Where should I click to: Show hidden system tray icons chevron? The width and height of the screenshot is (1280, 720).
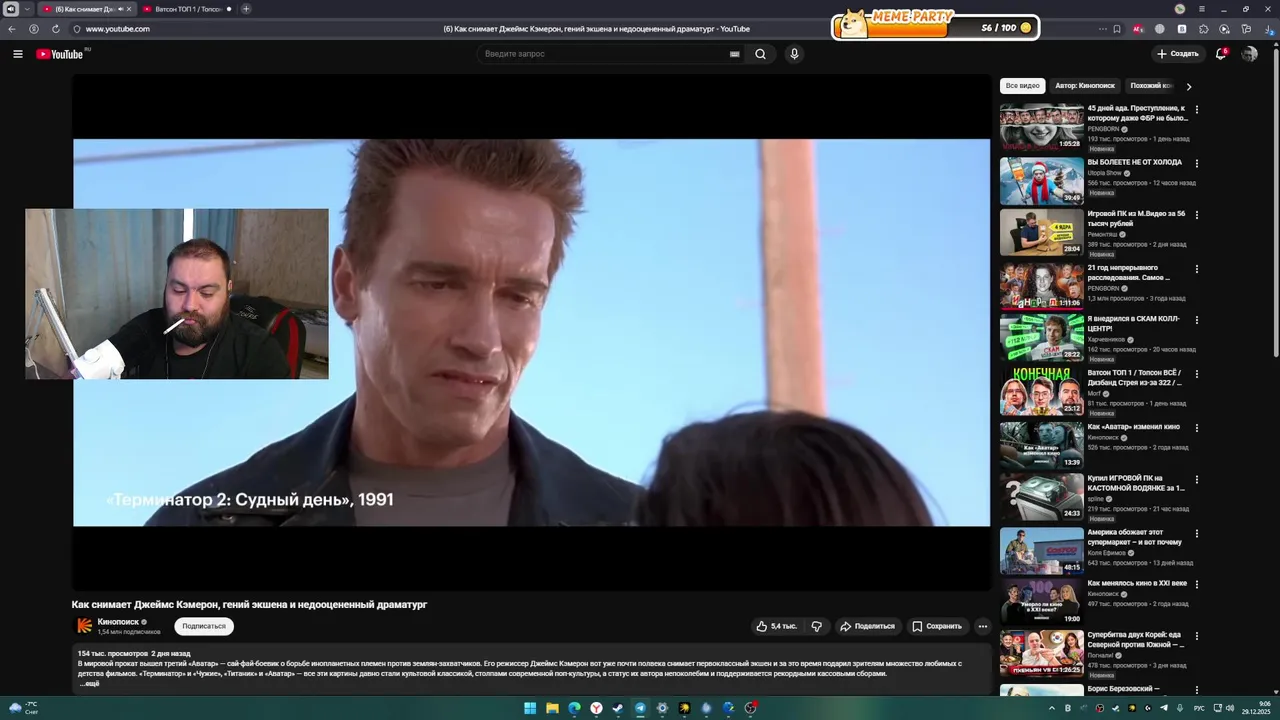pos(1051,708)
